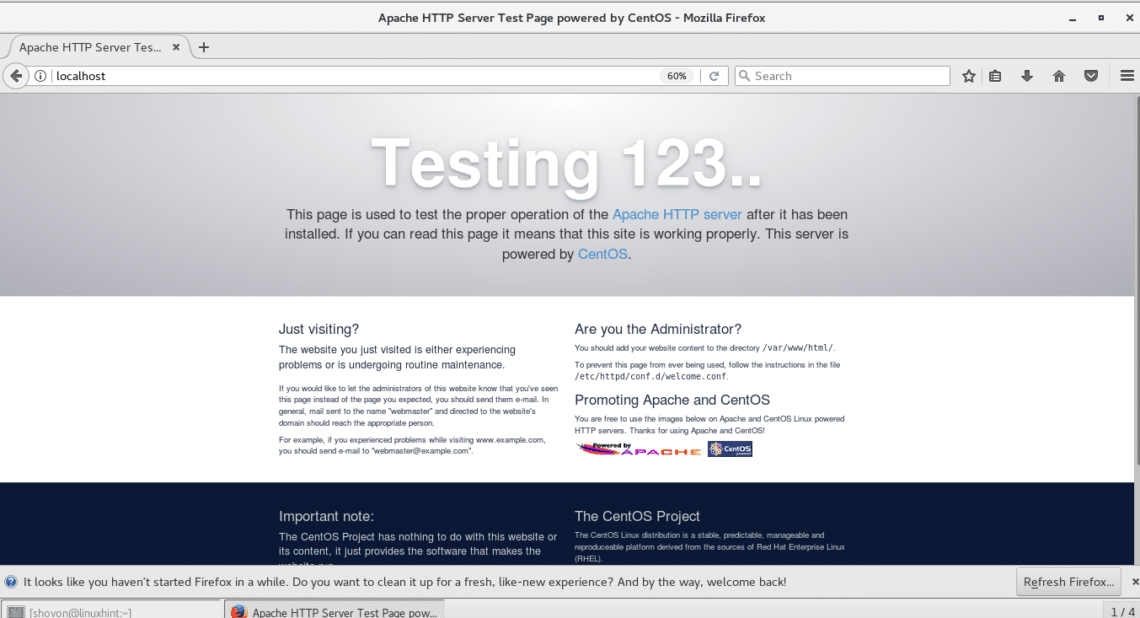The width and height of the screenshot is (1140, 618).
Task: Click the www.example.com text
Action: (x=510, y=440)
